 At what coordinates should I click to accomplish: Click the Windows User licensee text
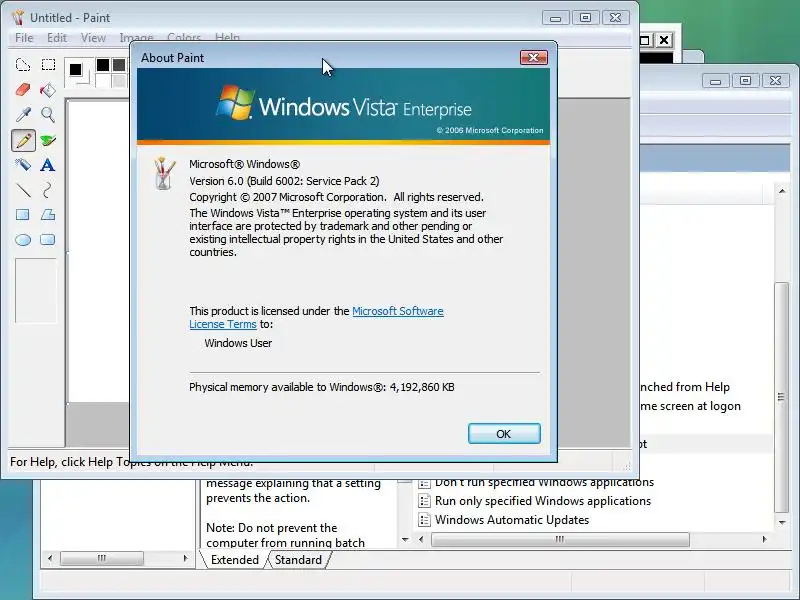238,343
